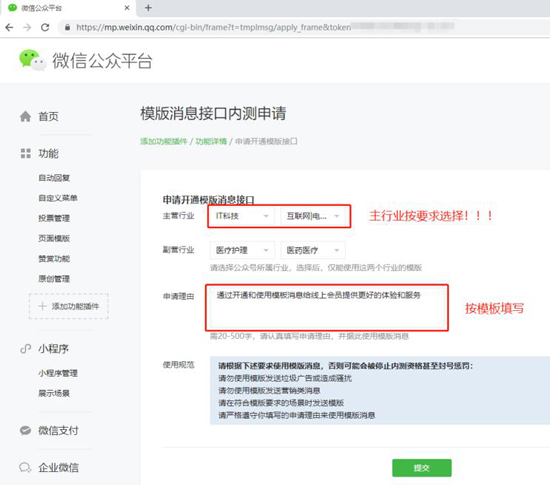
Task: Open the 副营行业 医药医疗 dropdown
Action: (313, 250)
